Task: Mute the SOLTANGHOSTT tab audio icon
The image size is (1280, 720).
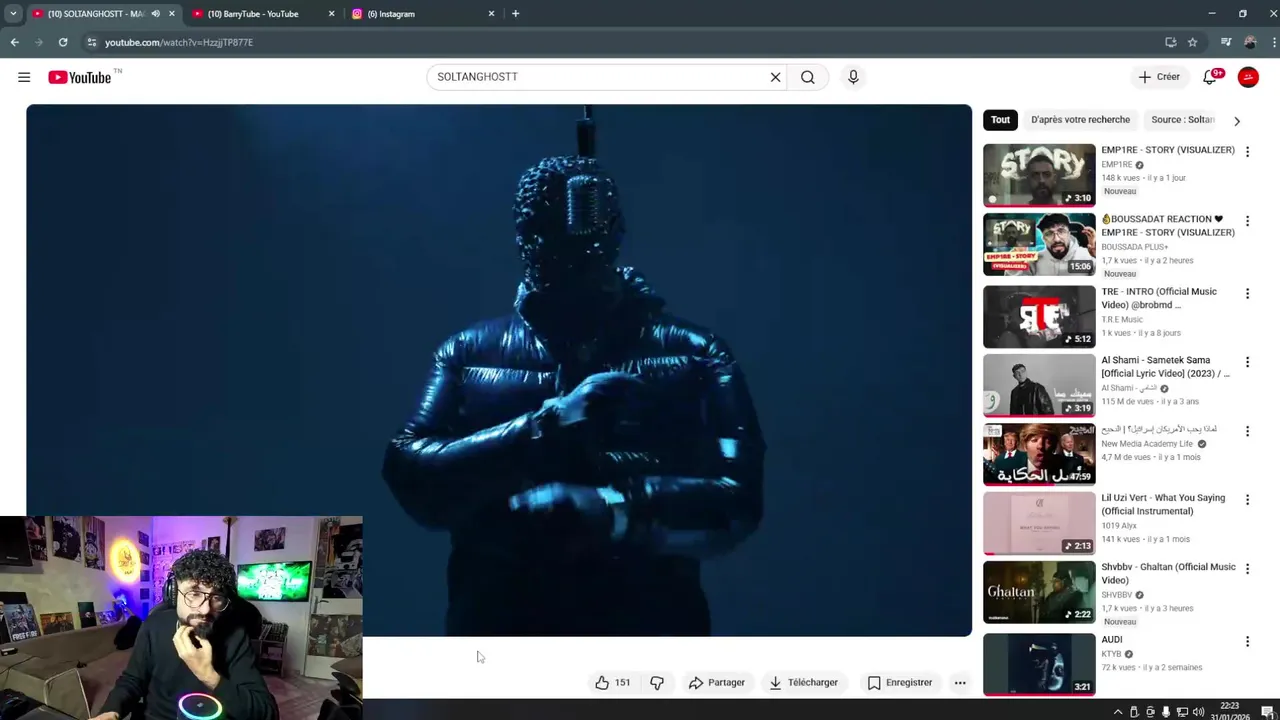Action: pos(155,14)
